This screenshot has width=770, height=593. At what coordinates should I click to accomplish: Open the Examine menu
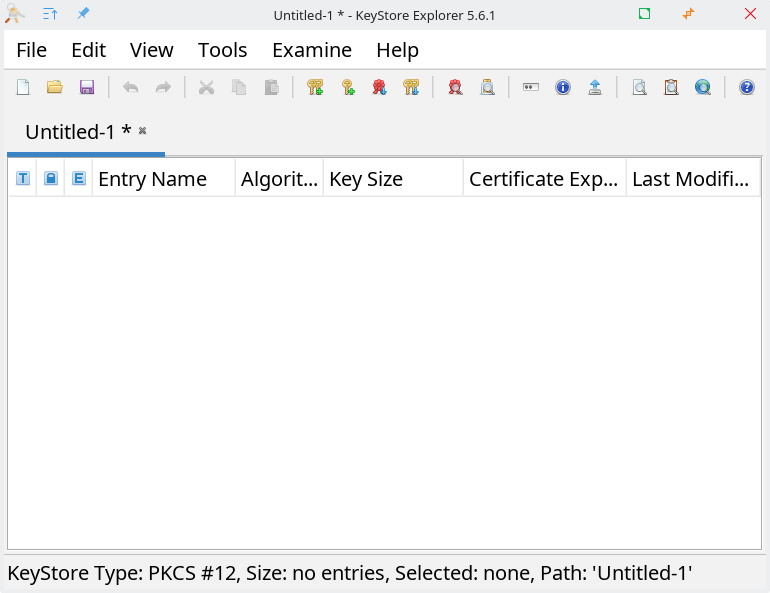click(312, 50)
